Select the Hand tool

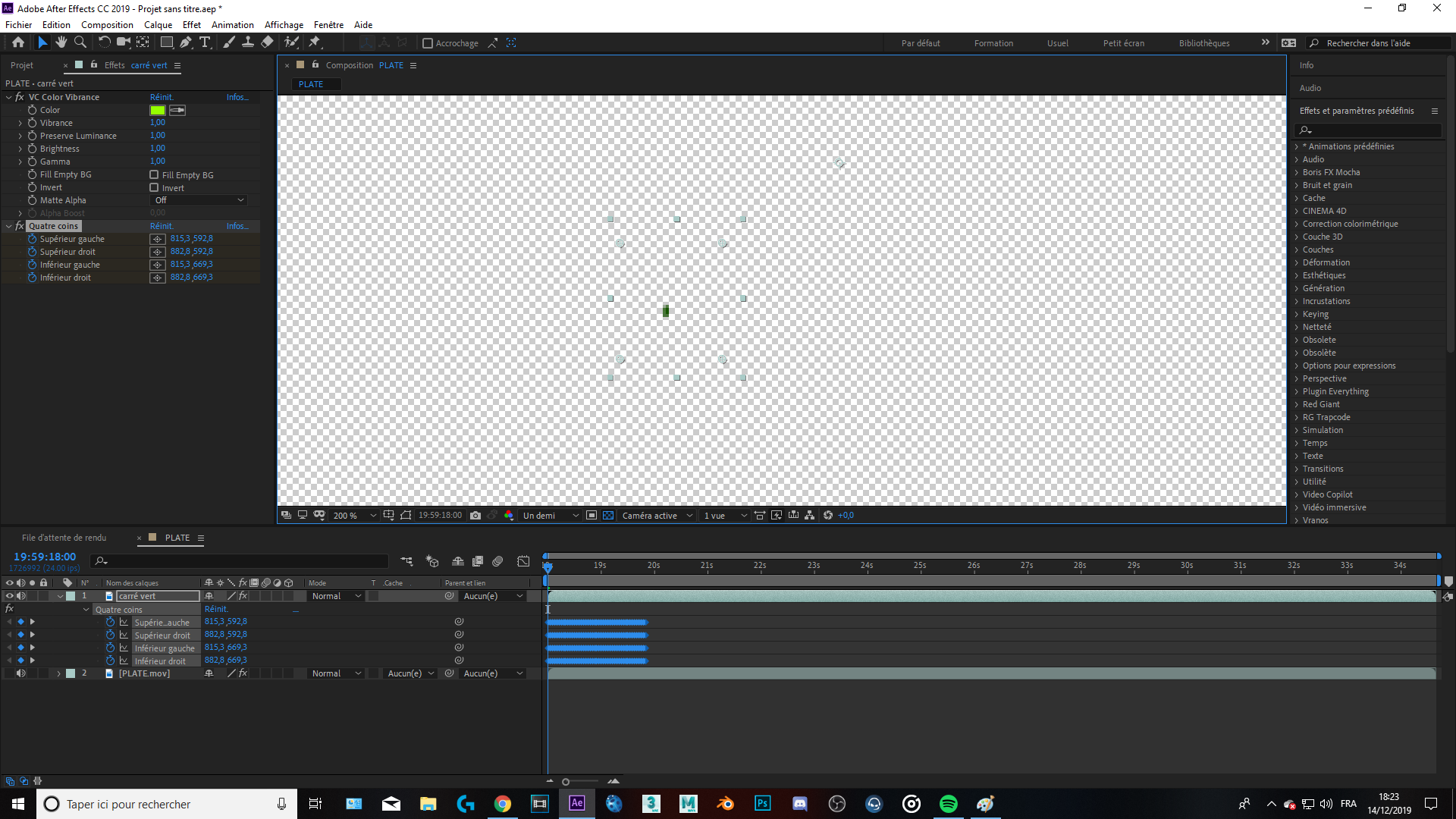61,42
